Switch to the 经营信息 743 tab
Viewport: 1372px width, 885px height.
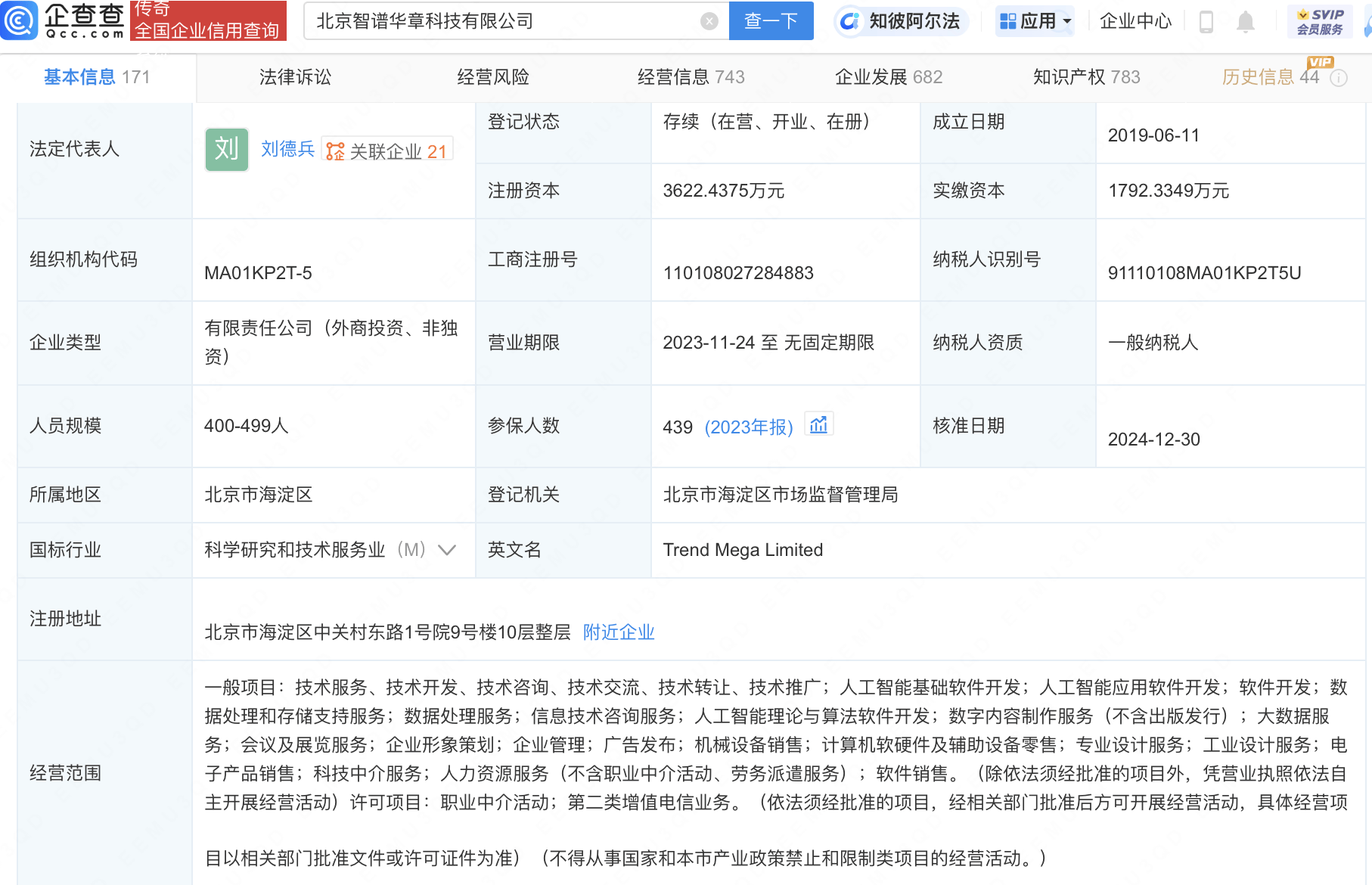[691, 77]
